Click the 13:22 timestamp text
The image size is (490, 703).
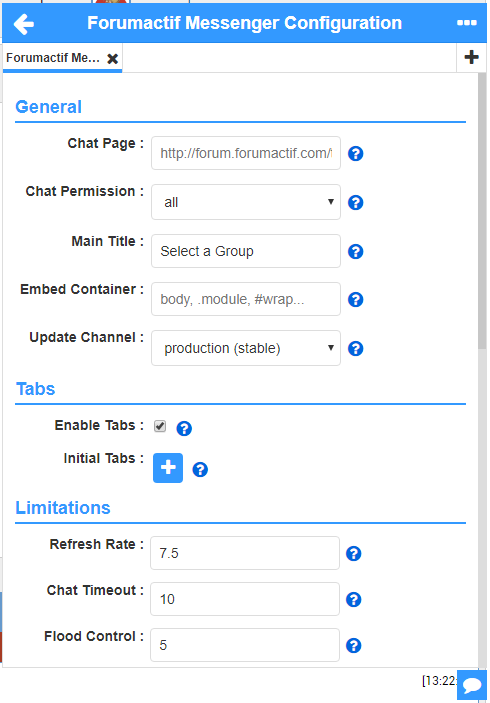[x=439, y=681]
